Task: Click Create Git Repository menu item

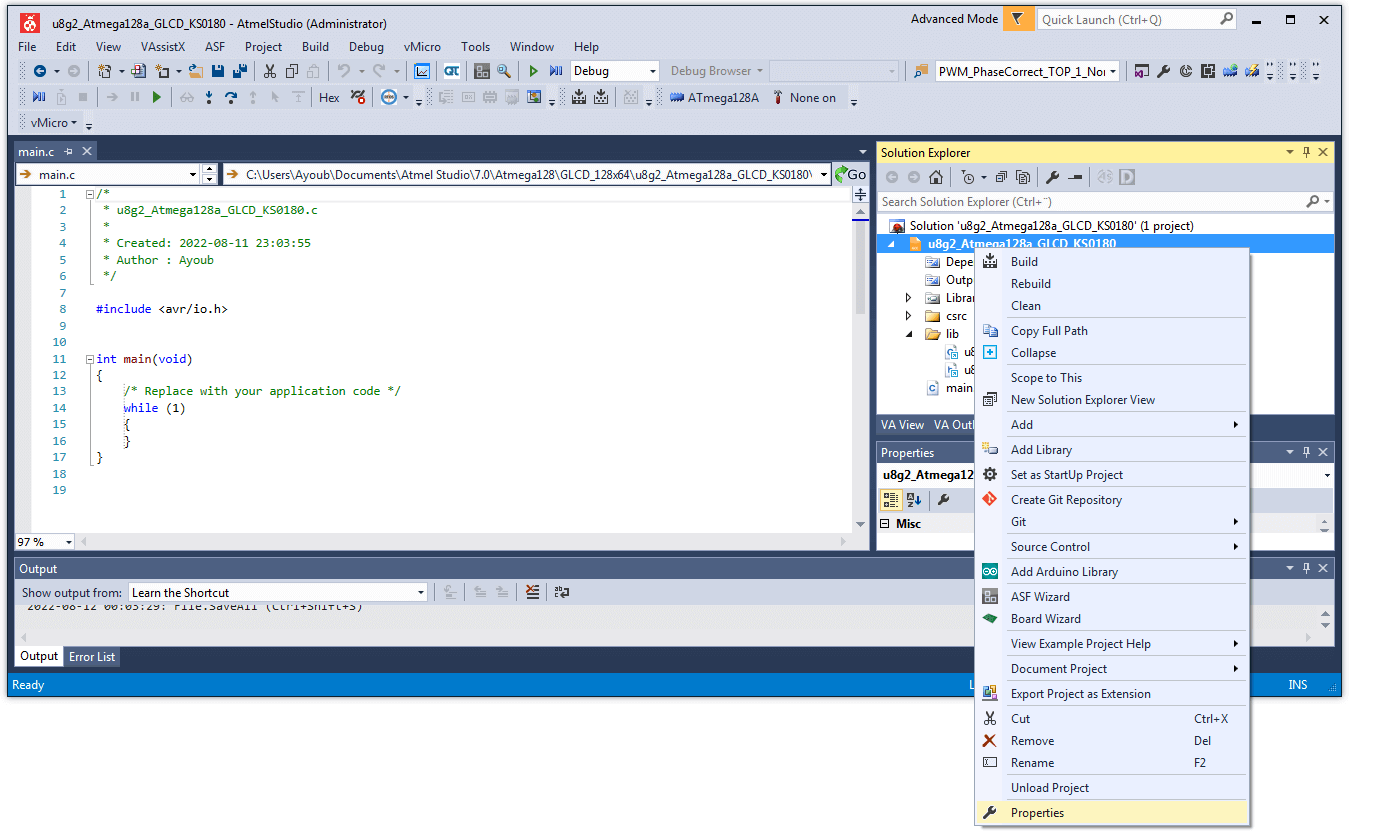Action: [x=1112, y=500]
